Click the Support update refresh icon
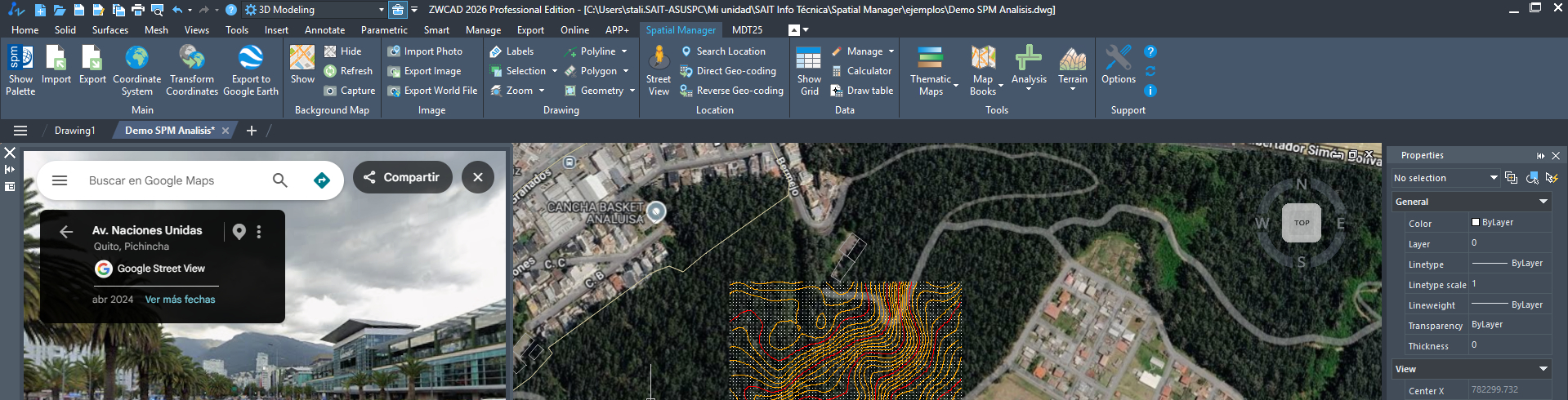The image size is (1568, 400). [1150, 71]
